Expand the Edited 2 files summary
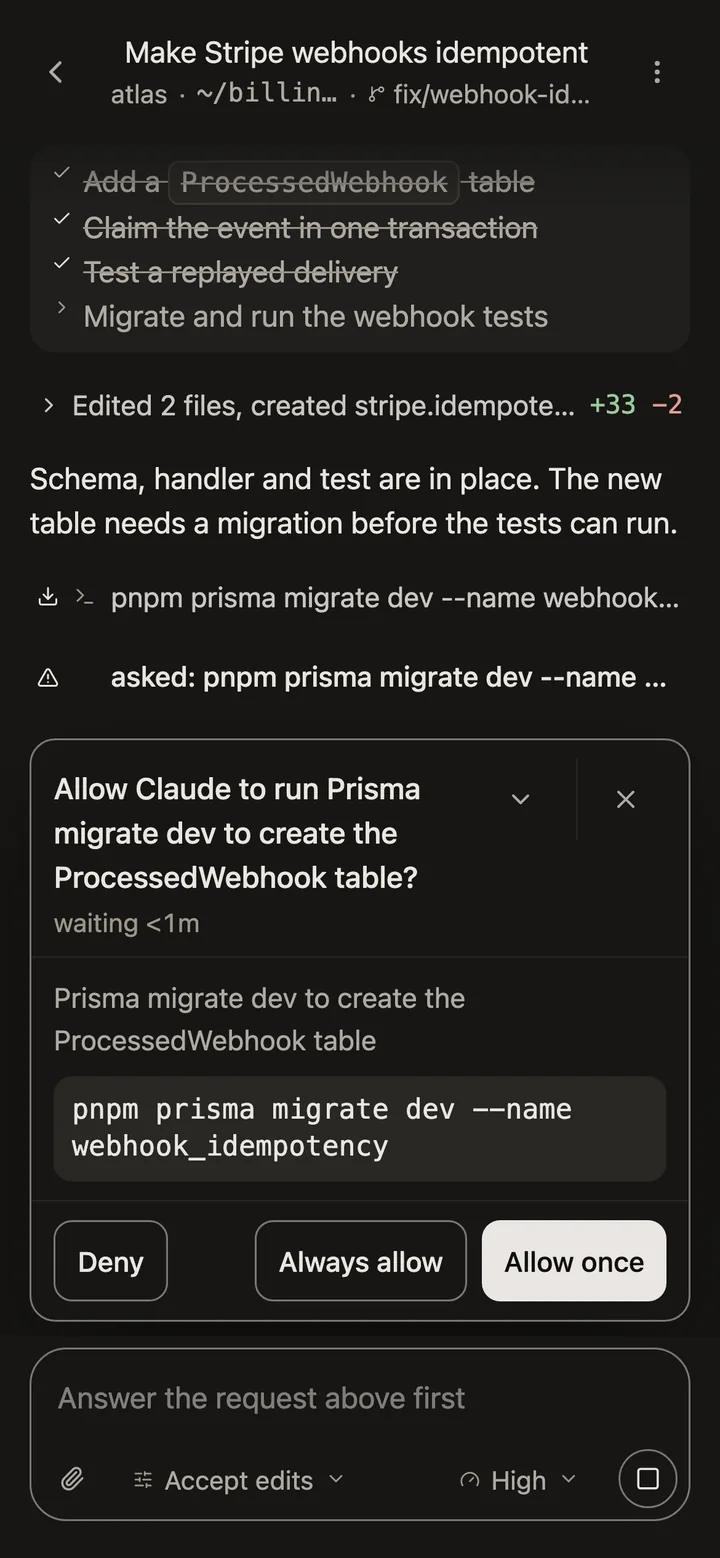Image resolution: width=720 pixels, height=1558 pixels. (360, 405)
